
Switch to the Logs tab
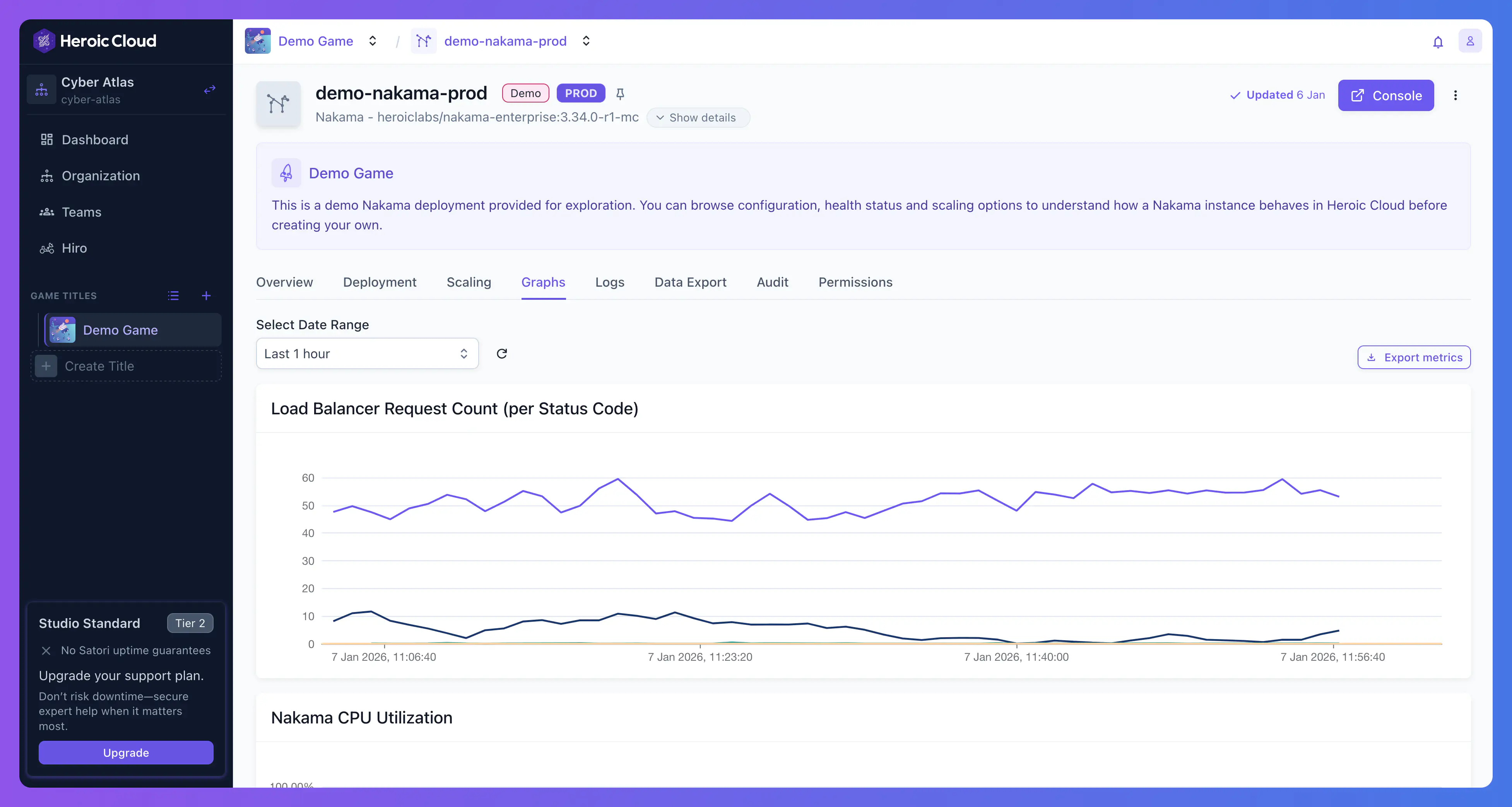pos(609,282)
